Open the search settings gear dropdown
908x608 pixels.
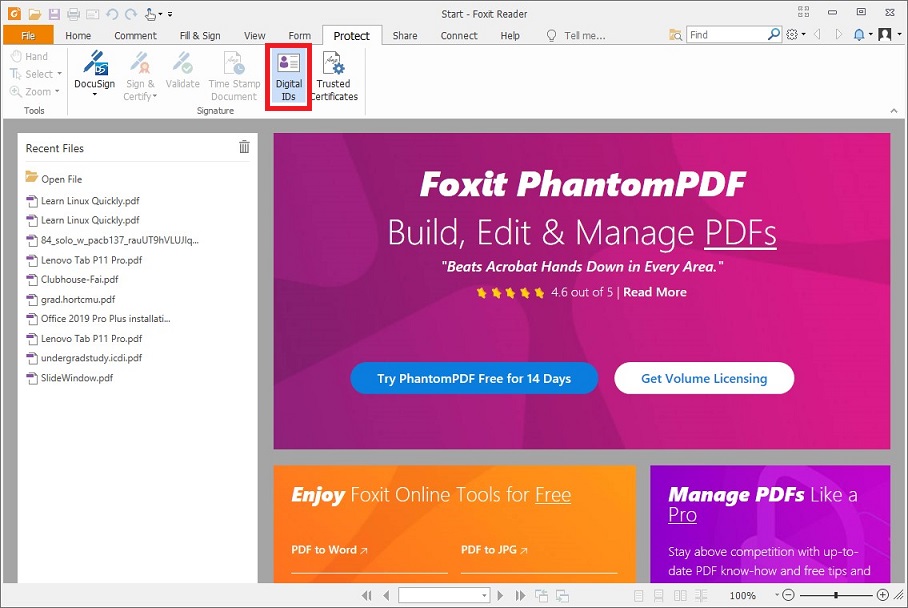click(796, 35)
